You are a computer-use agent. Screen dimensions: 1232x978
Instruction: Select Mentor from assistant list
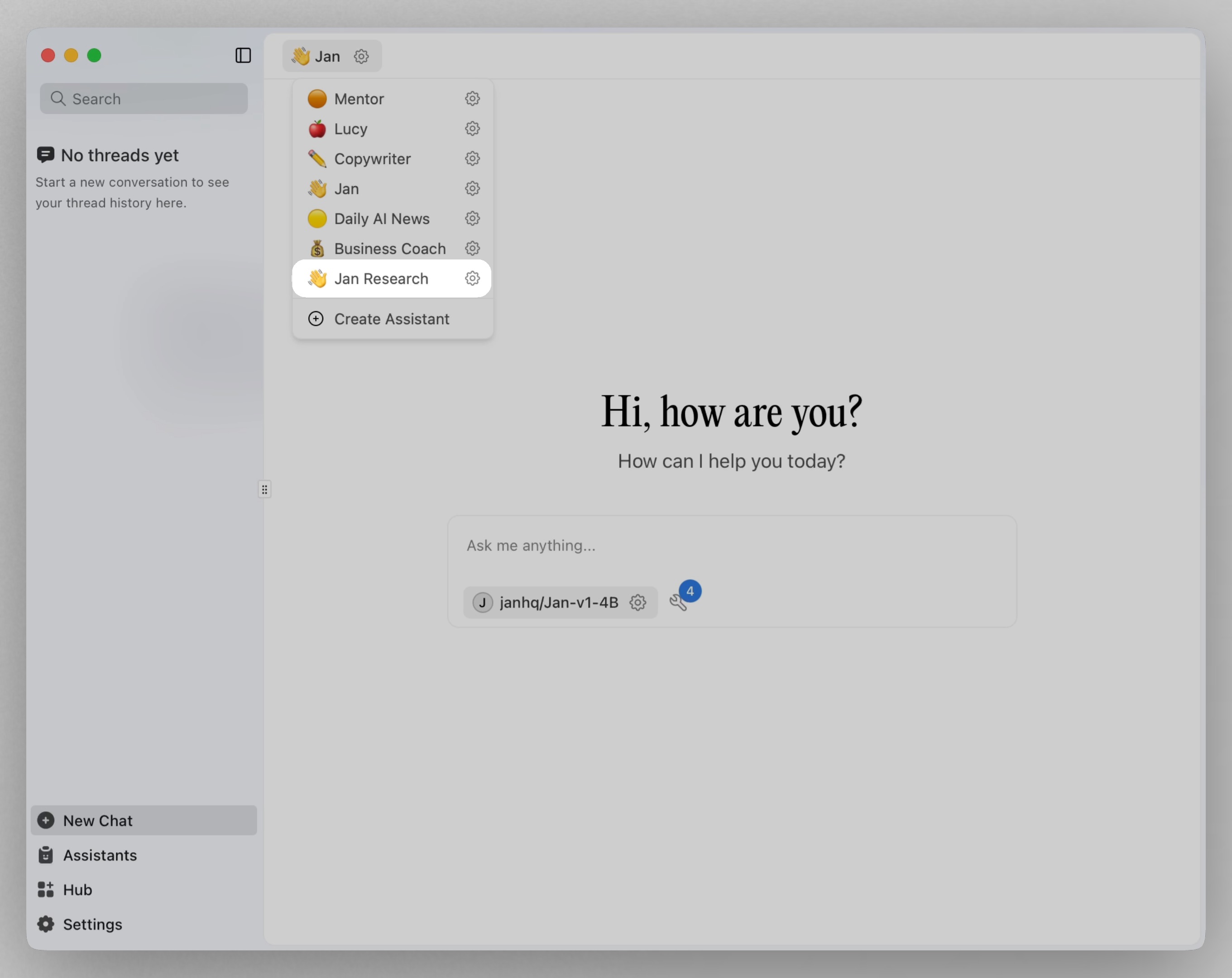[359, 99]
